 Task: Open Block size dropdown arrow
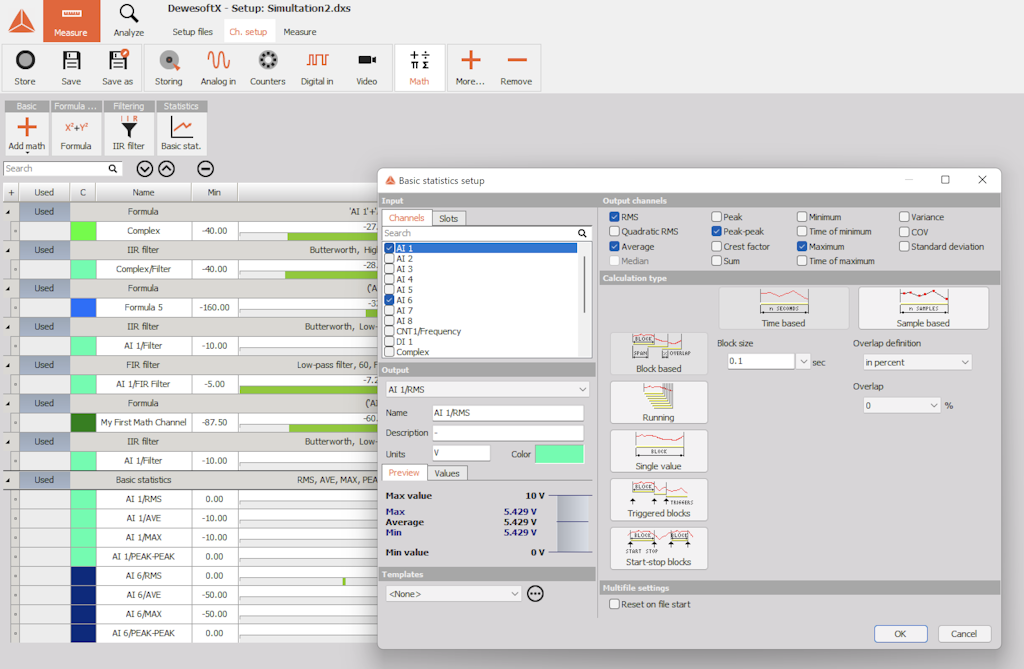pyautogui.click(x=803, y=361)
